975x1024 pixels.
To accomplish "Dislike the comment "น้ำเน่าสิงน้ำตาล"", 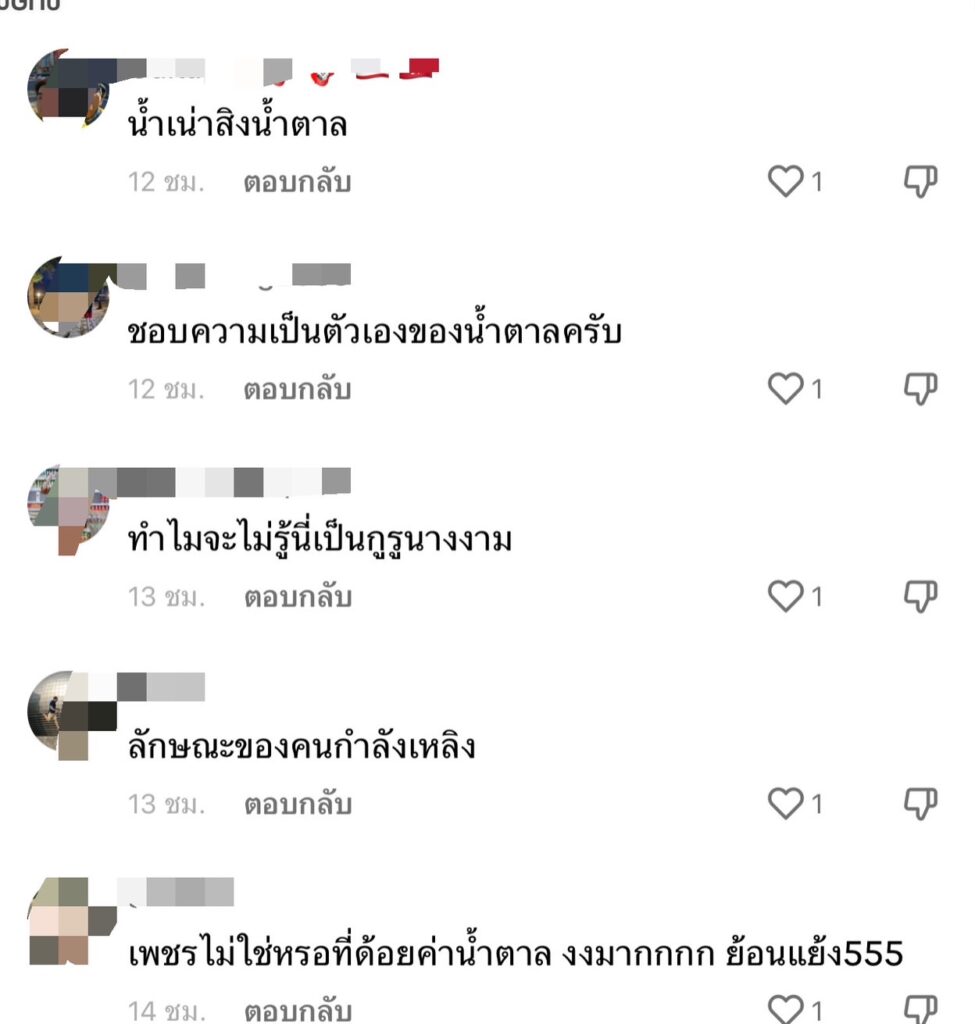I will [920, 182].
